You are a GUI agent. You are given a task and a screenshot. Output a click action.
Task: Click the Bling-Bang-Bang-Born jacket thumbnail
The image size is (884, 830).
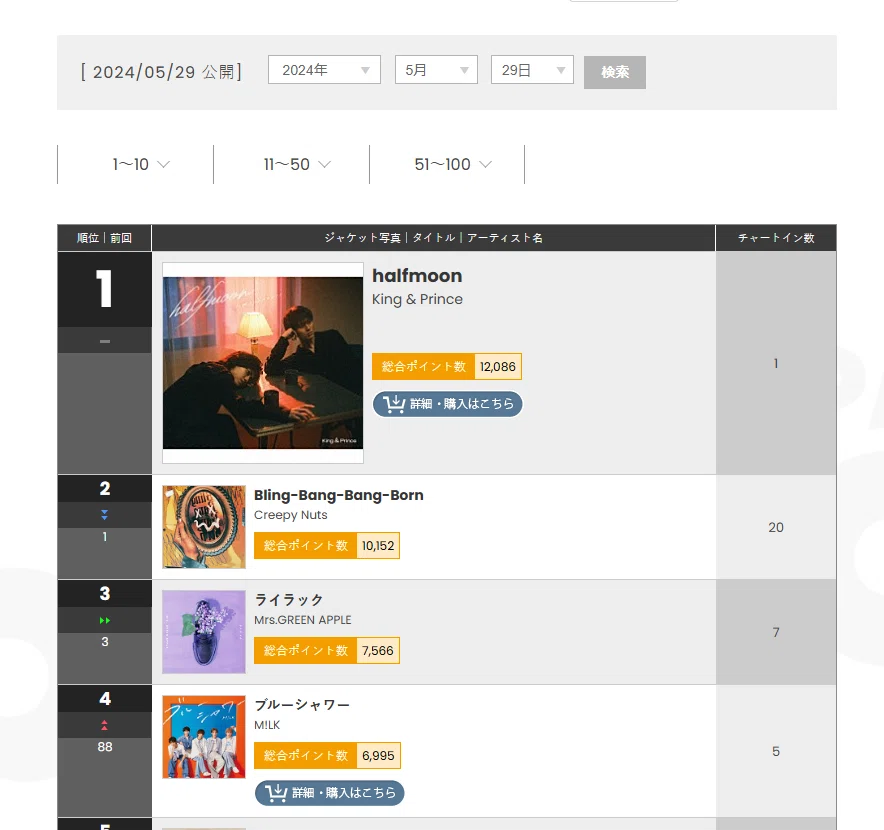204,527
